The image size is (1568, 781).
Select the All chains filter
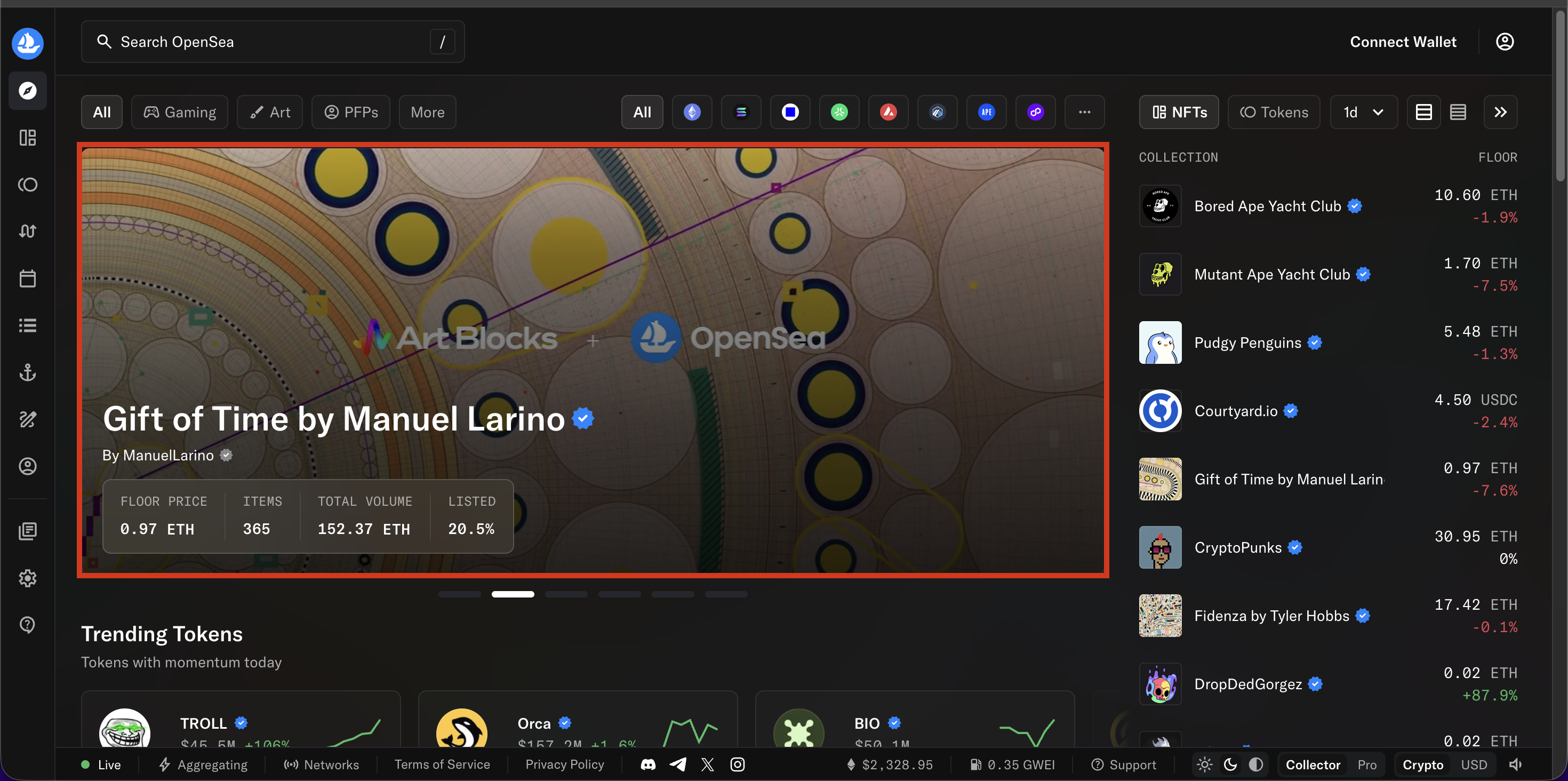642,112
